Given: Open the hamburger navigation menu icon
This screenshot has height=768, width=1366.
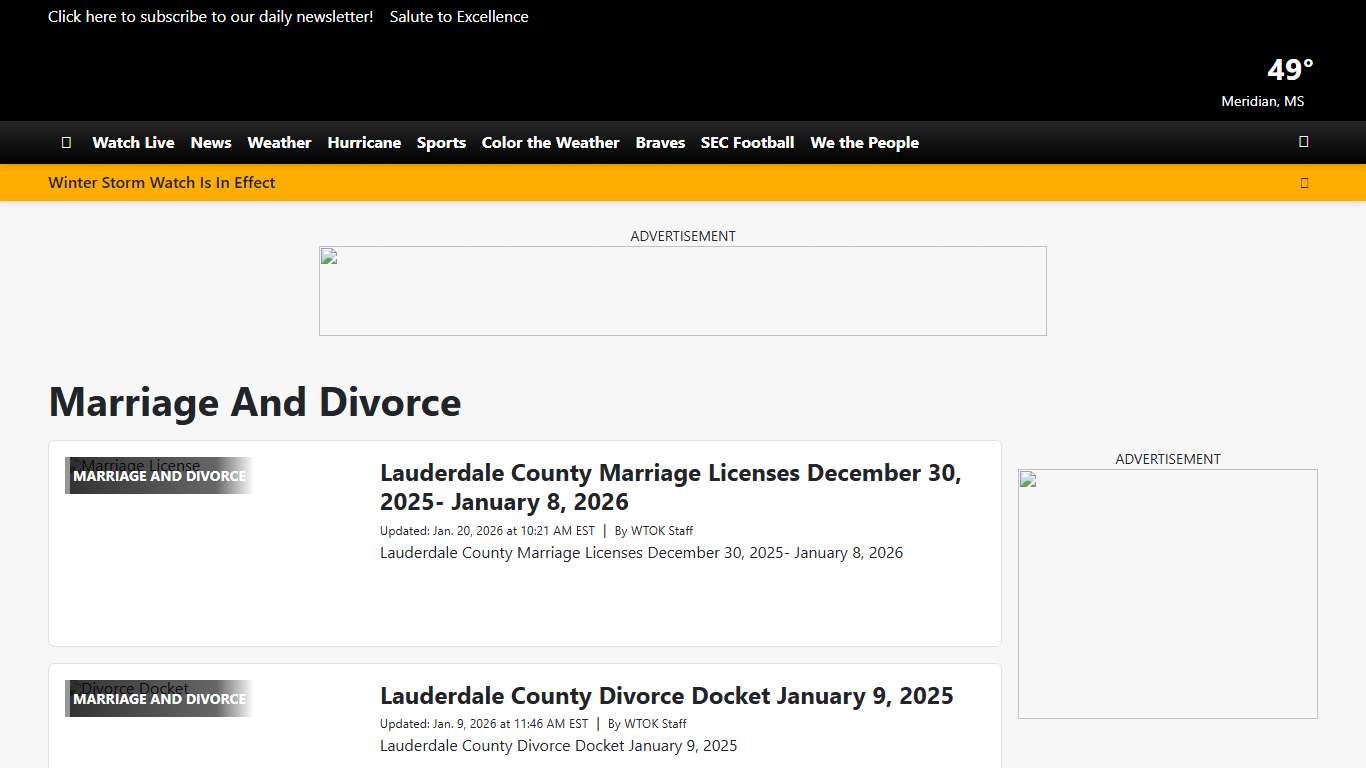Looking at the screenshot, I should click(66, 142).
